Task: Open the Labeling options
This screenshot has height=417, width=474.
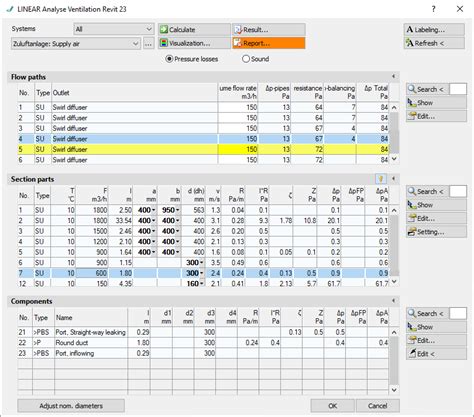Action: pyautogui.click(x=434, y=30)
